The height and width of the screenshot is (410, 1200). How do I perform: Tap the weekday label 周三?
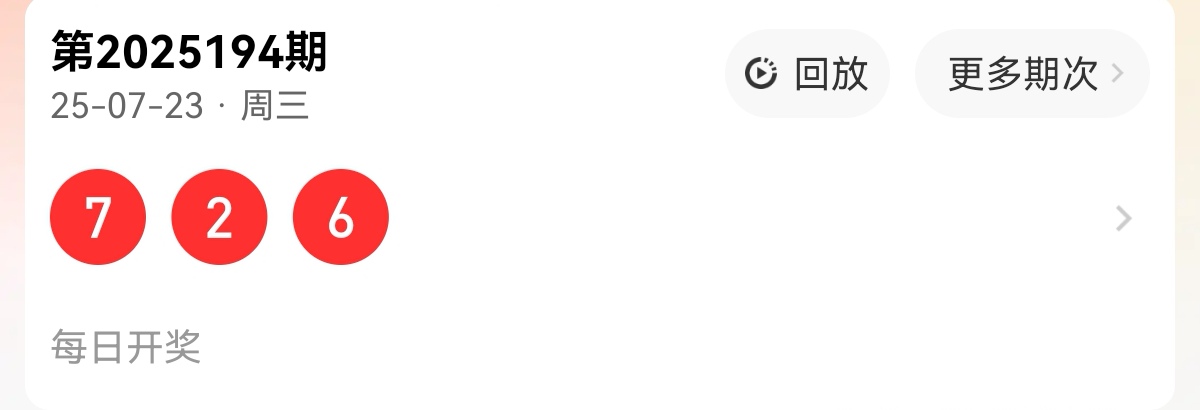275,105
